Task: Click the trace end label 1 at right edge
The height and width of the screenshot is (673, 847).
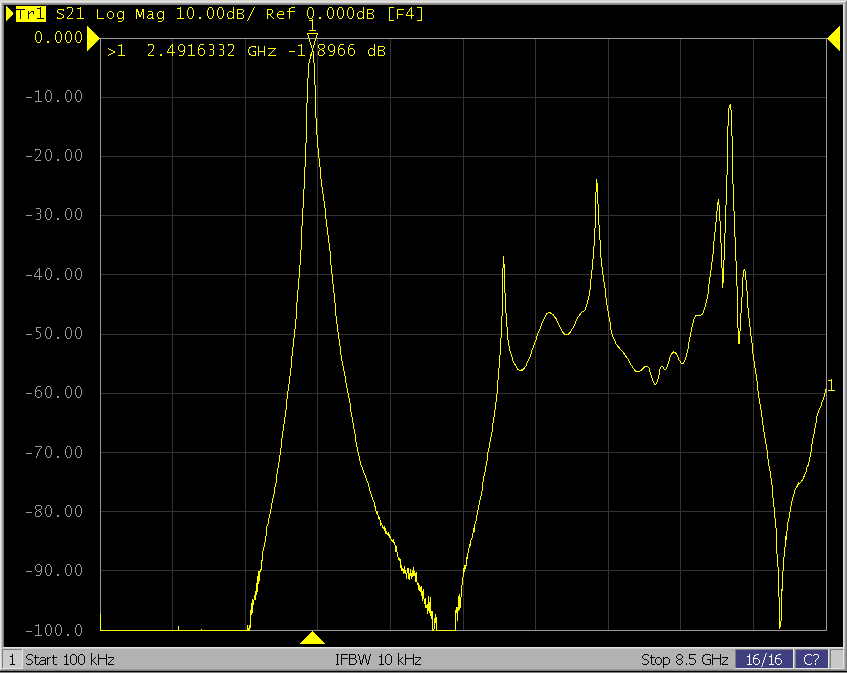Action: point(830,386)
